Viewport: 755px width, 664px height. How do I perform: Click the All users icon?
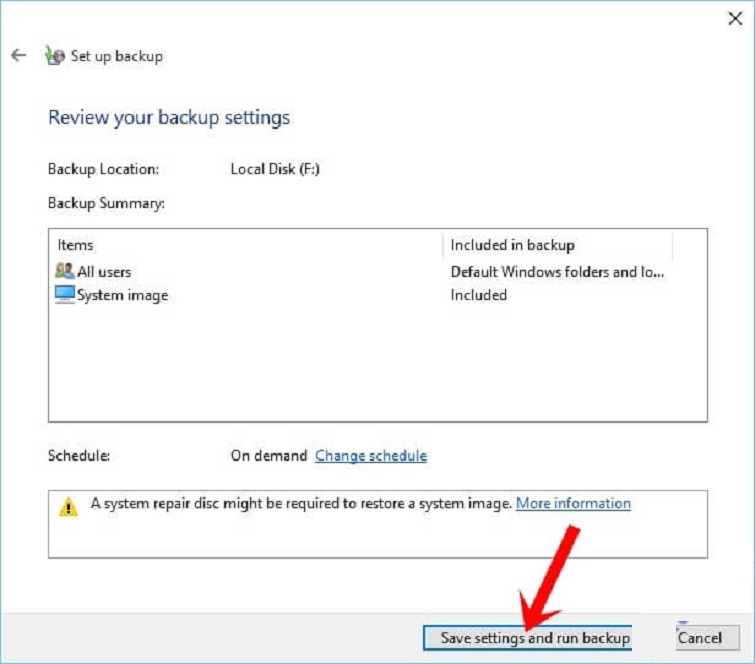coord(65,271)
